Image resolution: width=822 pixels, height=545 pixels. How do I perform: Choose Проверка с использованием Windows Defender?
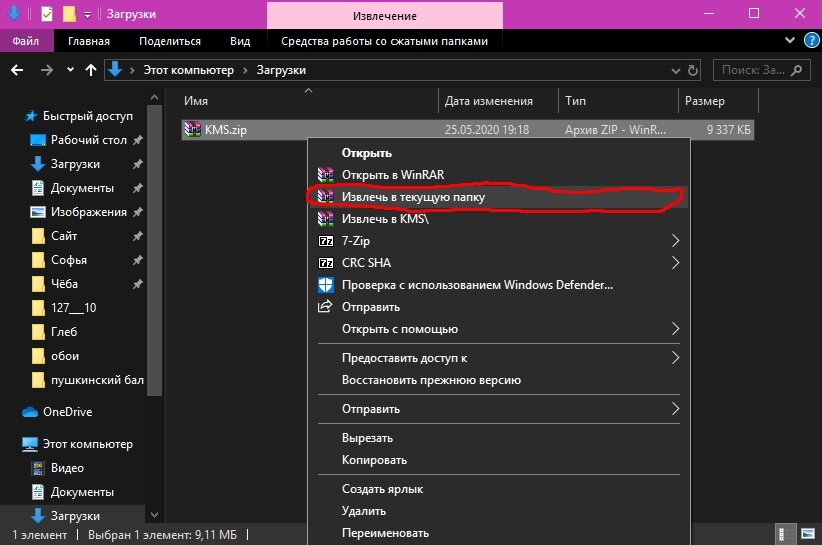click(499, 285)
